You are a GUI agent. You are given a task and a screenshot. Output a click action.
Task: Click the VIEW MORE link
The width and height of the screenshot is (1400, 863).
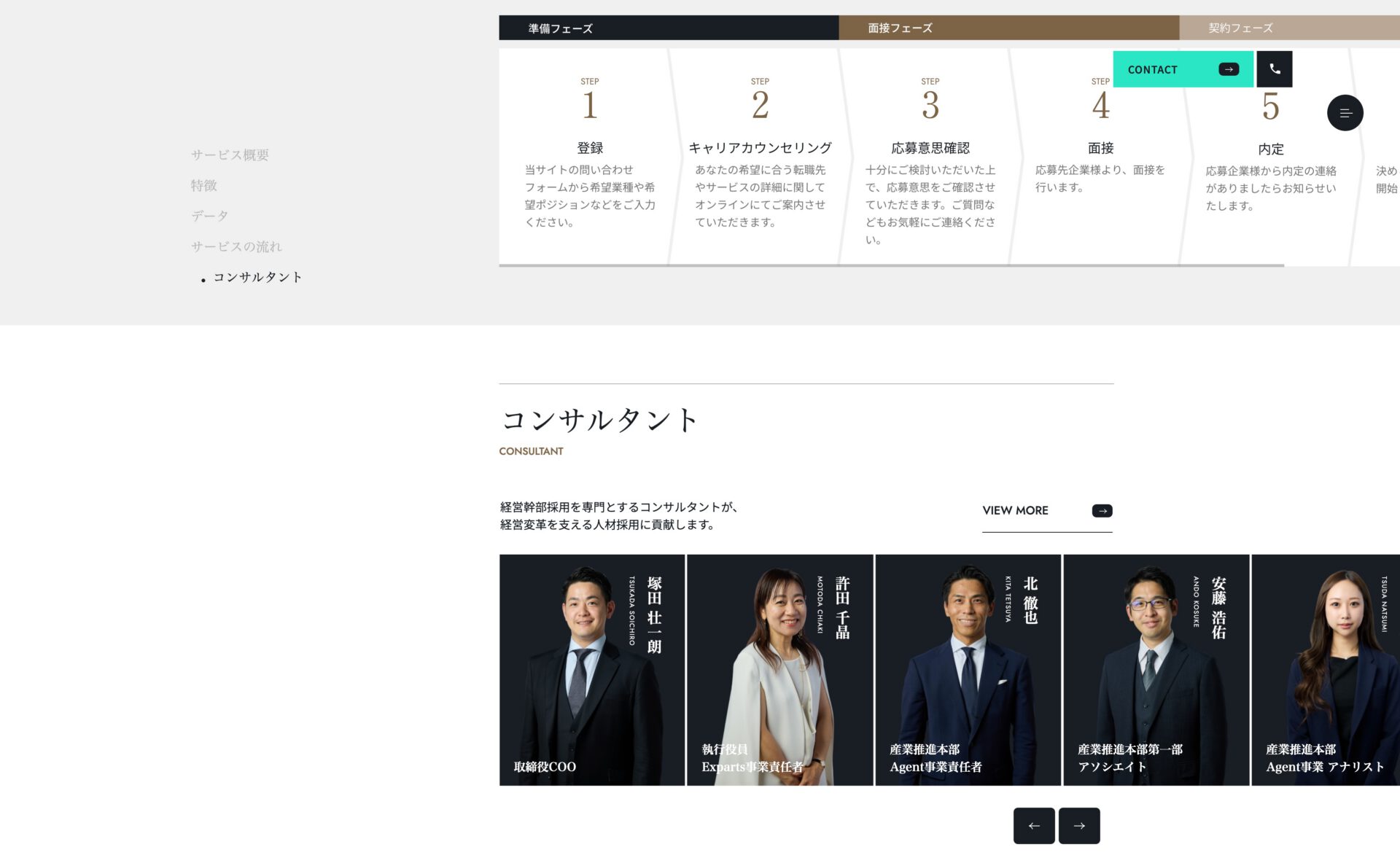point(1015,511)
